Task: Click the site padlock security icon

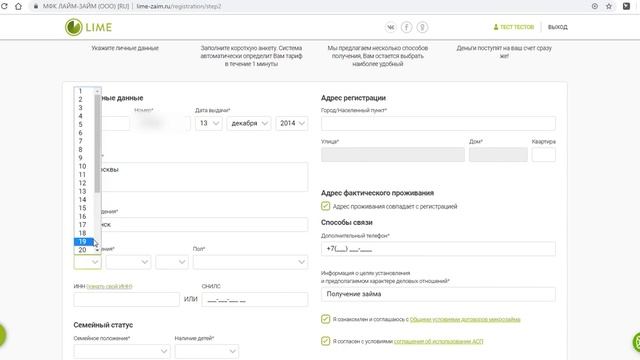Action: (36, 6)
